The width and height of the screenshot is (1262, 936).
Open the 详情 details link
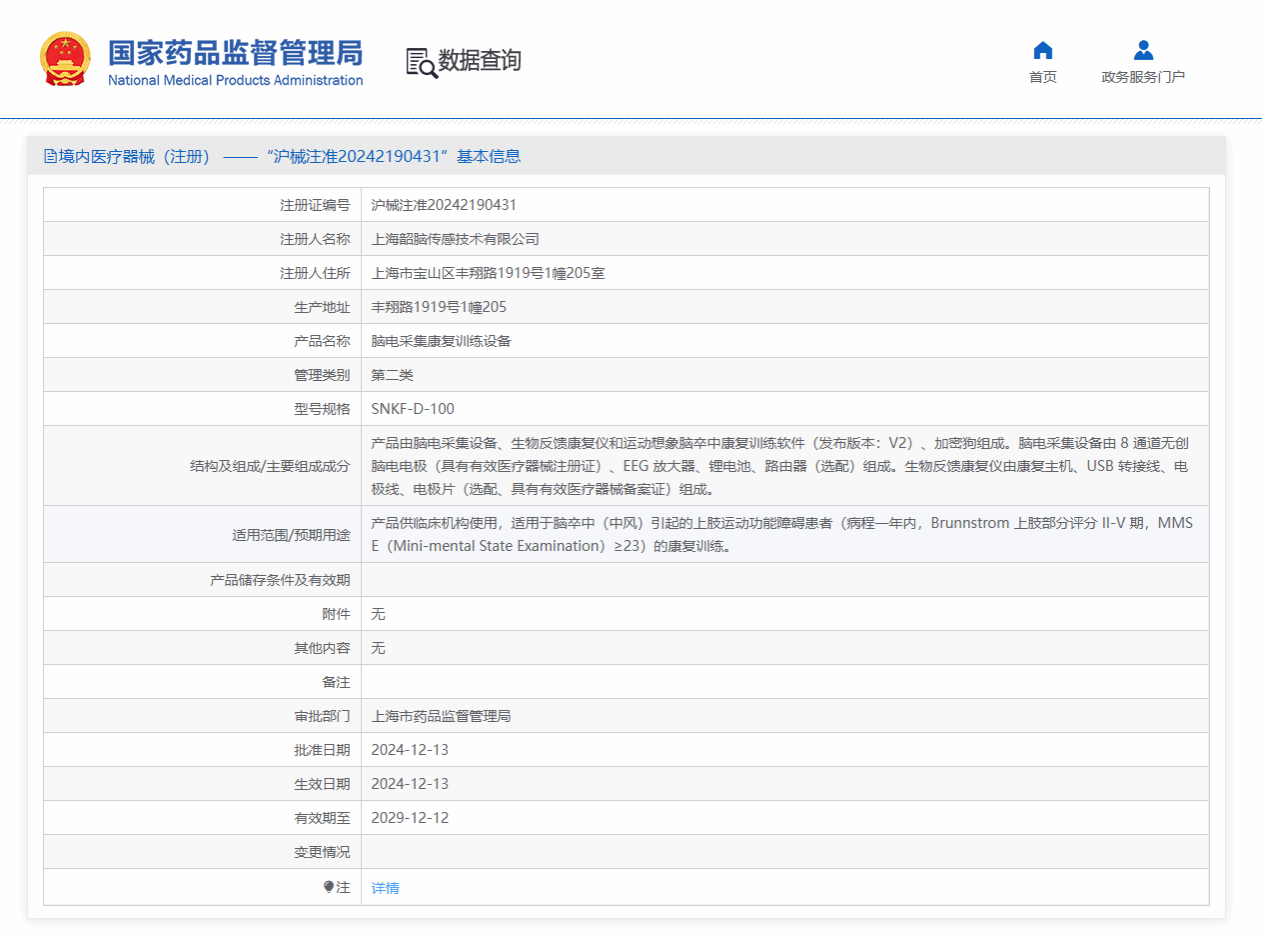[x=384, y=887]
